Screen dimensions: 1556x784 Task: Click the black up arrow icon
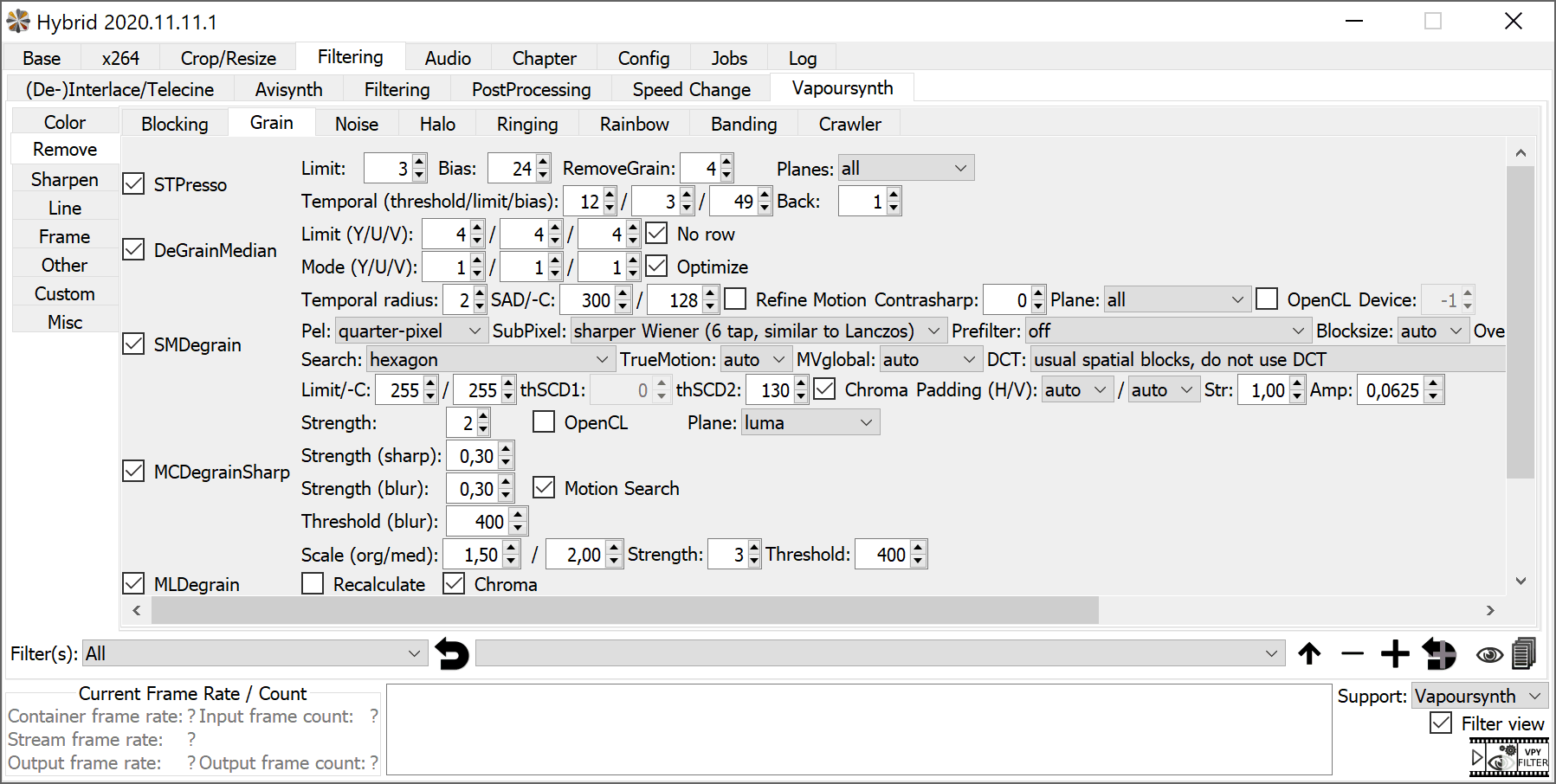(1309, 654)
